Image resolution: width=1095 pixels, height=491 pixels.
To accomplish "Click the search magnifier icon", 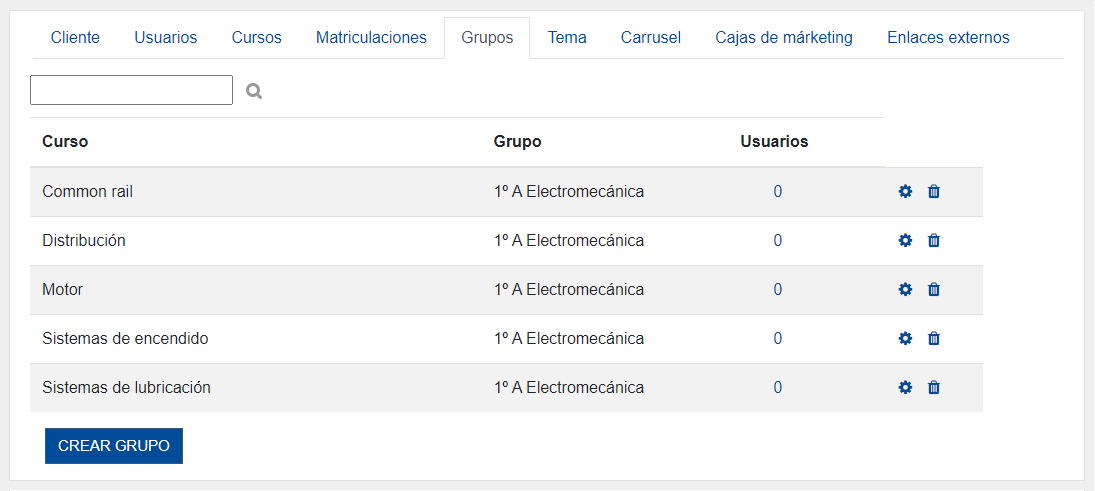I will click(x=254, y=91).
